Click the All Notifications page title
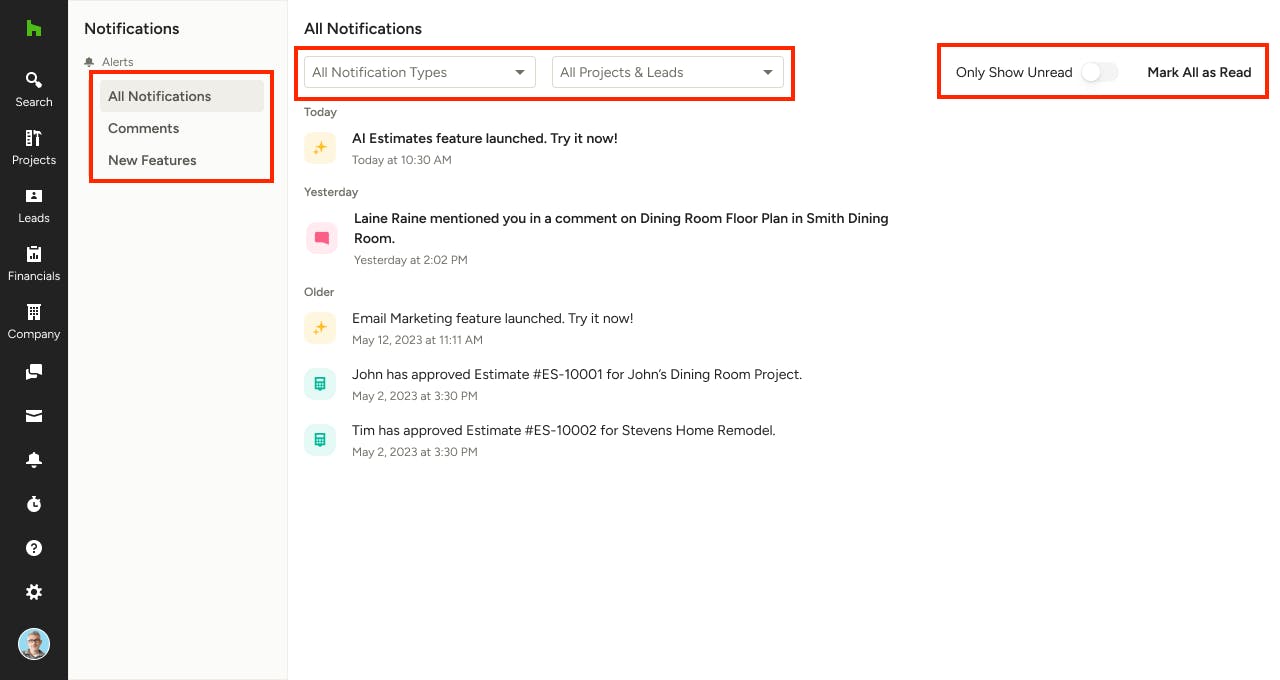Viewport: 1280px width, 680px height. 363,28
